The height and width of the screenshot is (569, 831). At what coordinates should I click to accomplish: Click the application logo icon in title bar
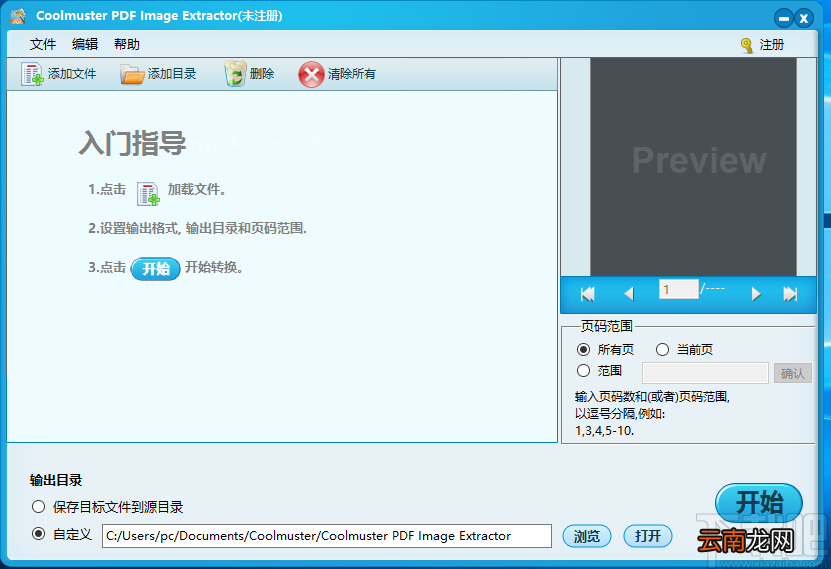tap(18, 16)
